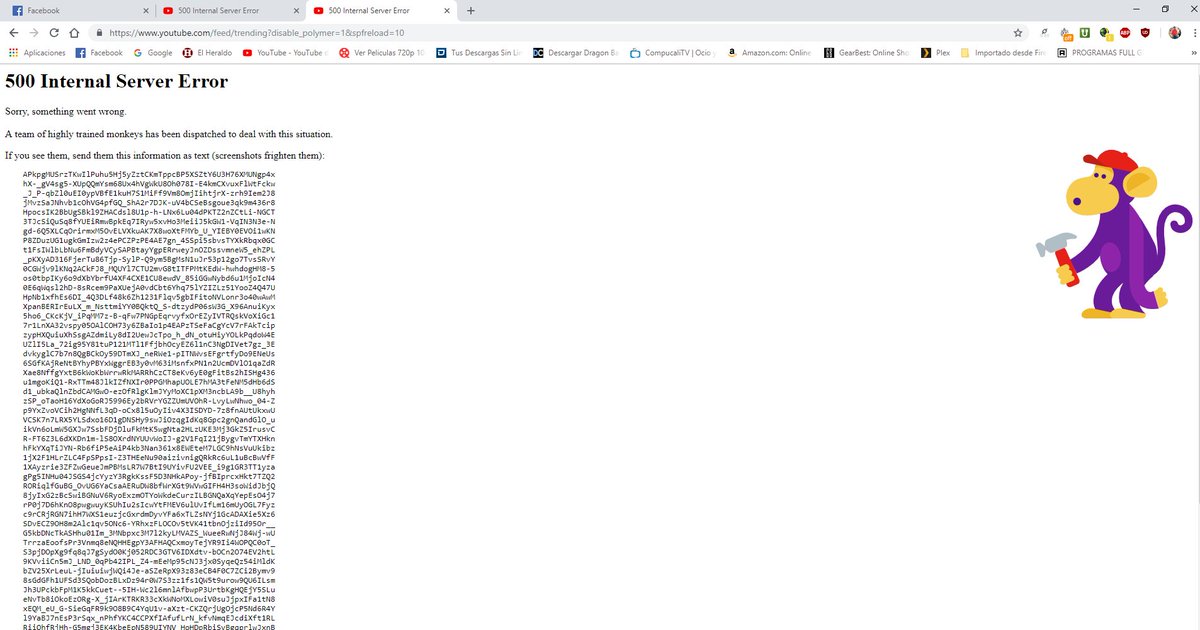Click the 'Sorry, something went wrong.' text
The width and height of the screenshot is (1200, 630).
[66, 111]
